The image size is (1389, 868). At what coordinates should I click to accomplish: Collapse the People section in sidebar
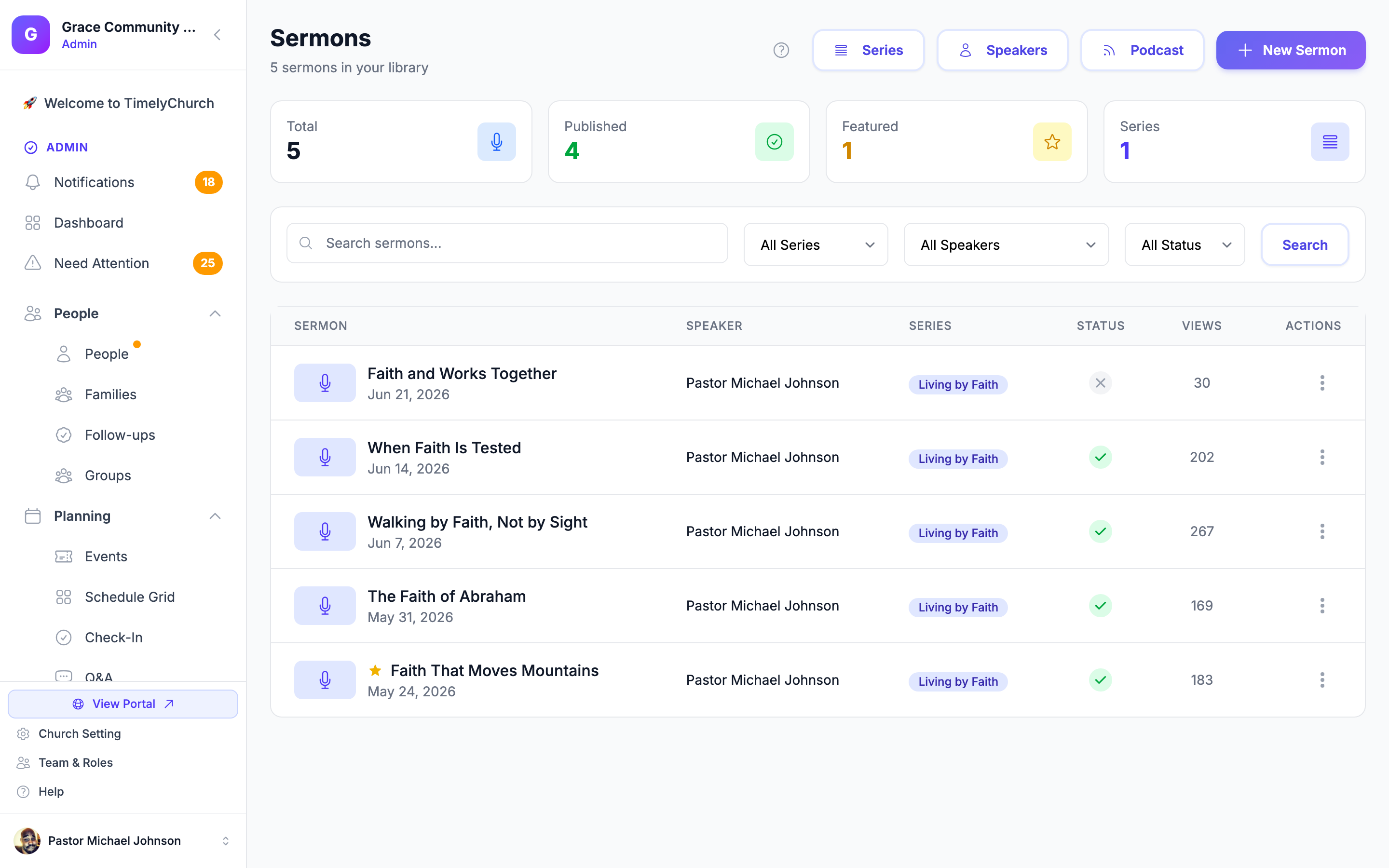[215, 313]
